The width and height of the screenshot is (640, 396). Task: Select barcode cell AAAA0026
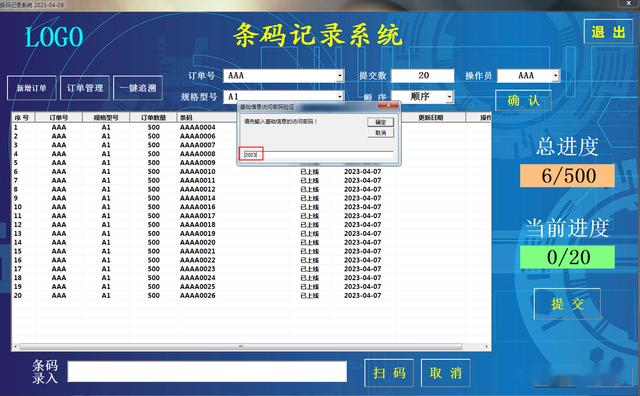tap(198, 296)
